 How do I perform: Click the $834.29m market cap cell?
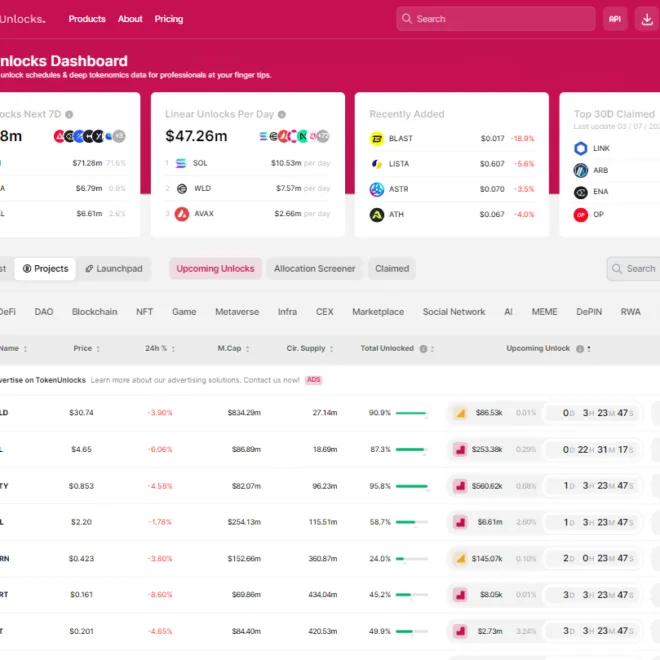[x=244, y=413]
